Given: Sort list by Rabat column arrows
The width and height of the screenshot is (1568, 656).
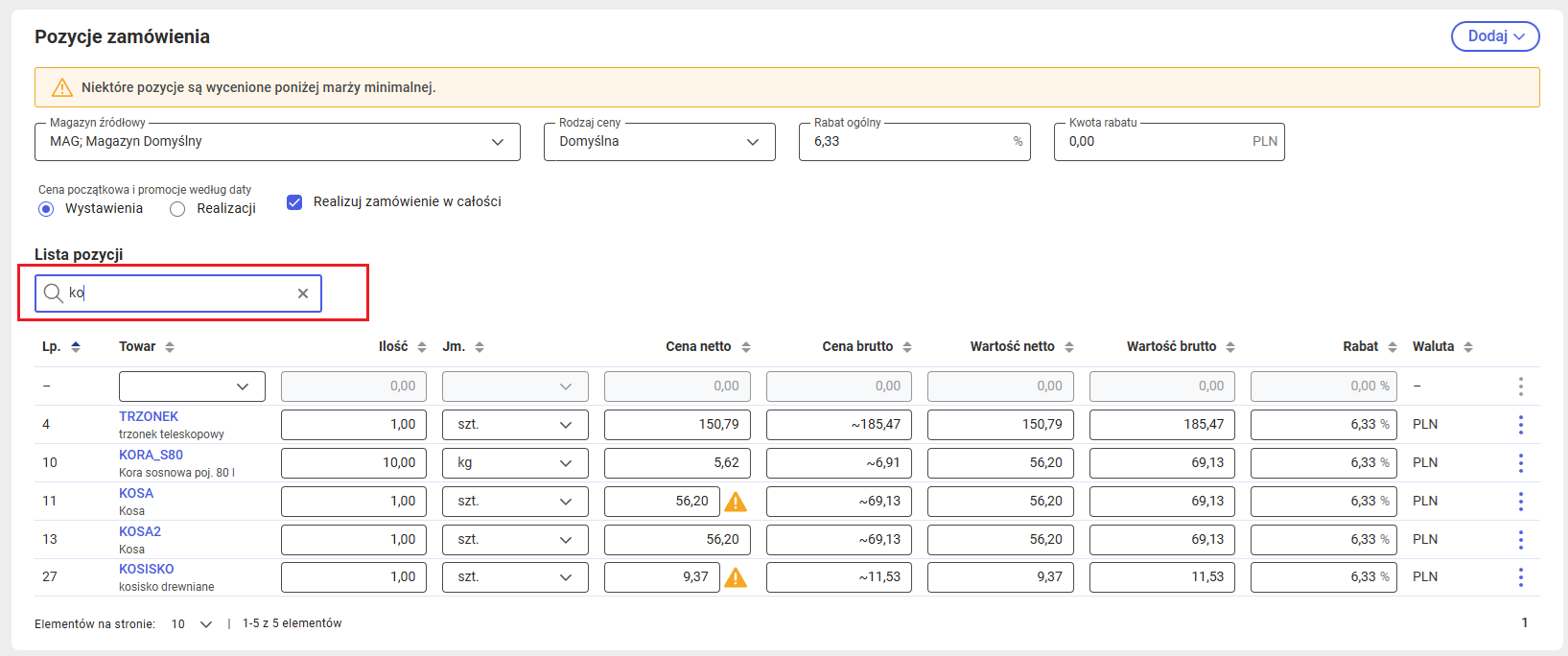Looking at the screenshot, I should coord(1392,346).
